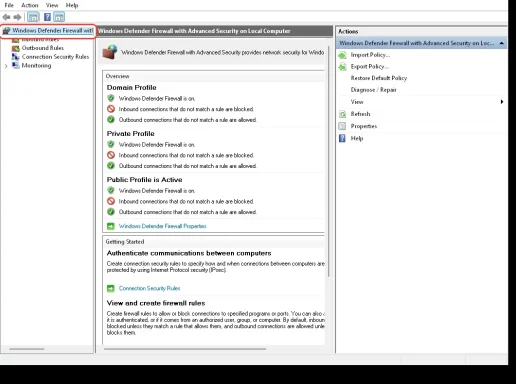The height and width of the screenshot is (384, 516).
Task: Click Domain Profile green outbound allowed icon
Action: click(x=111, y=120)
